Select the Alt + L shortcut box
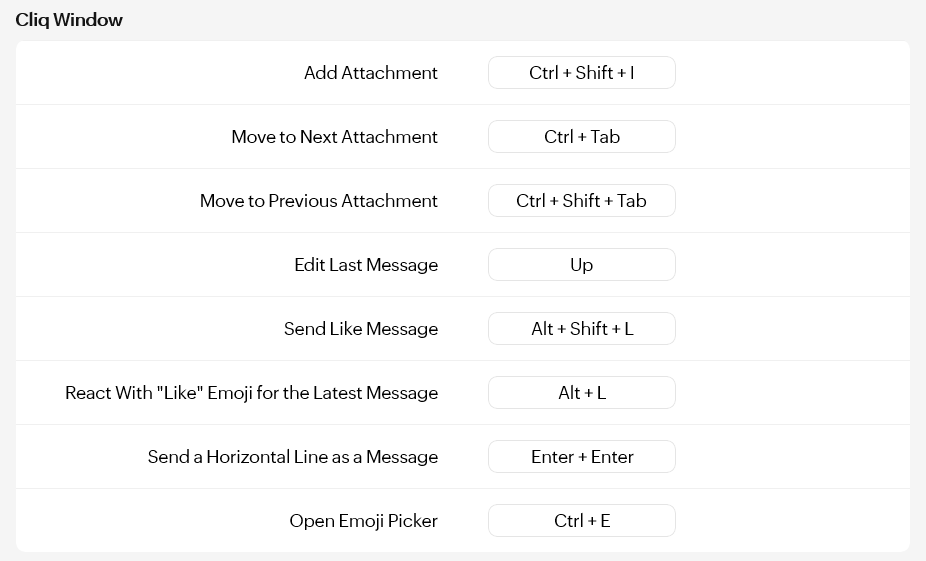Viewport: 926px width, 561px height. coord(581,393)
